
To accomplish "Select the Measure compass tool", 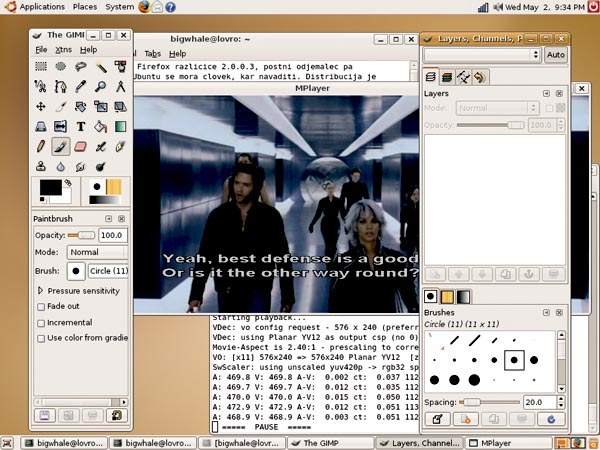I will click(121, 86).
